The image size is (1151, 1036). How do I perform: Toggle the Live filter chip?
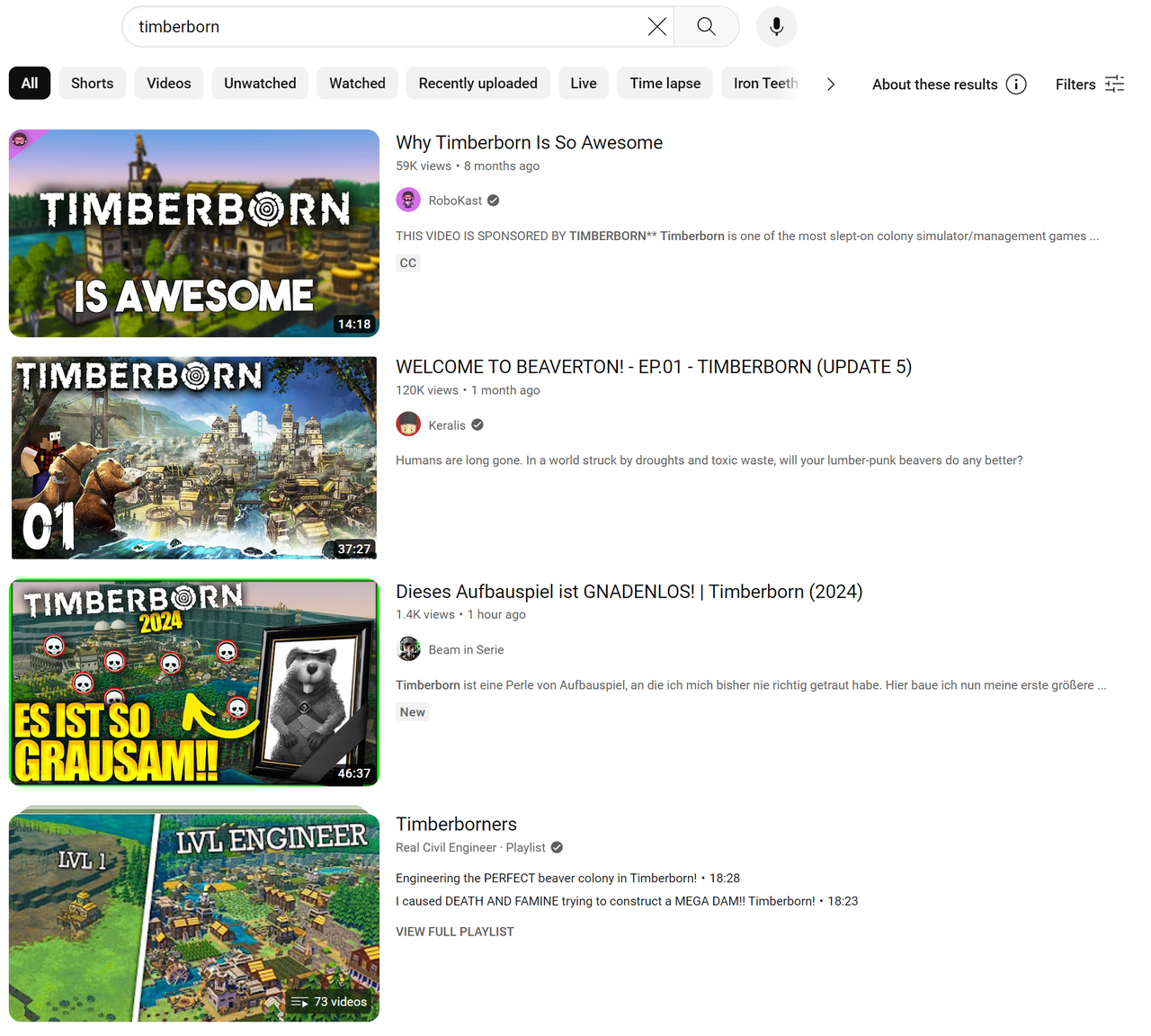tap(583, 84)
